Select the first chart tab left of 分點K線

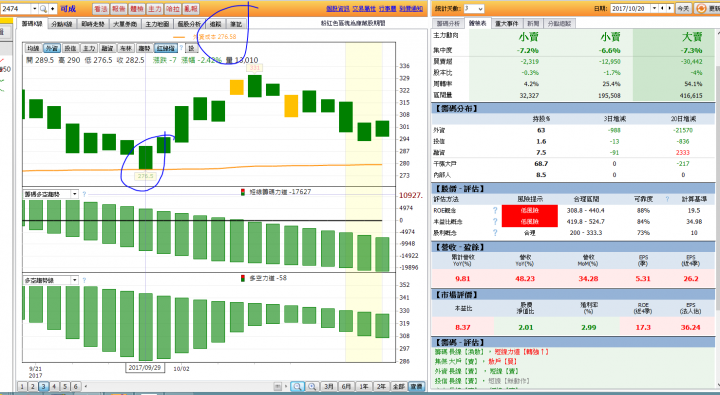click(x=32, y=23)
